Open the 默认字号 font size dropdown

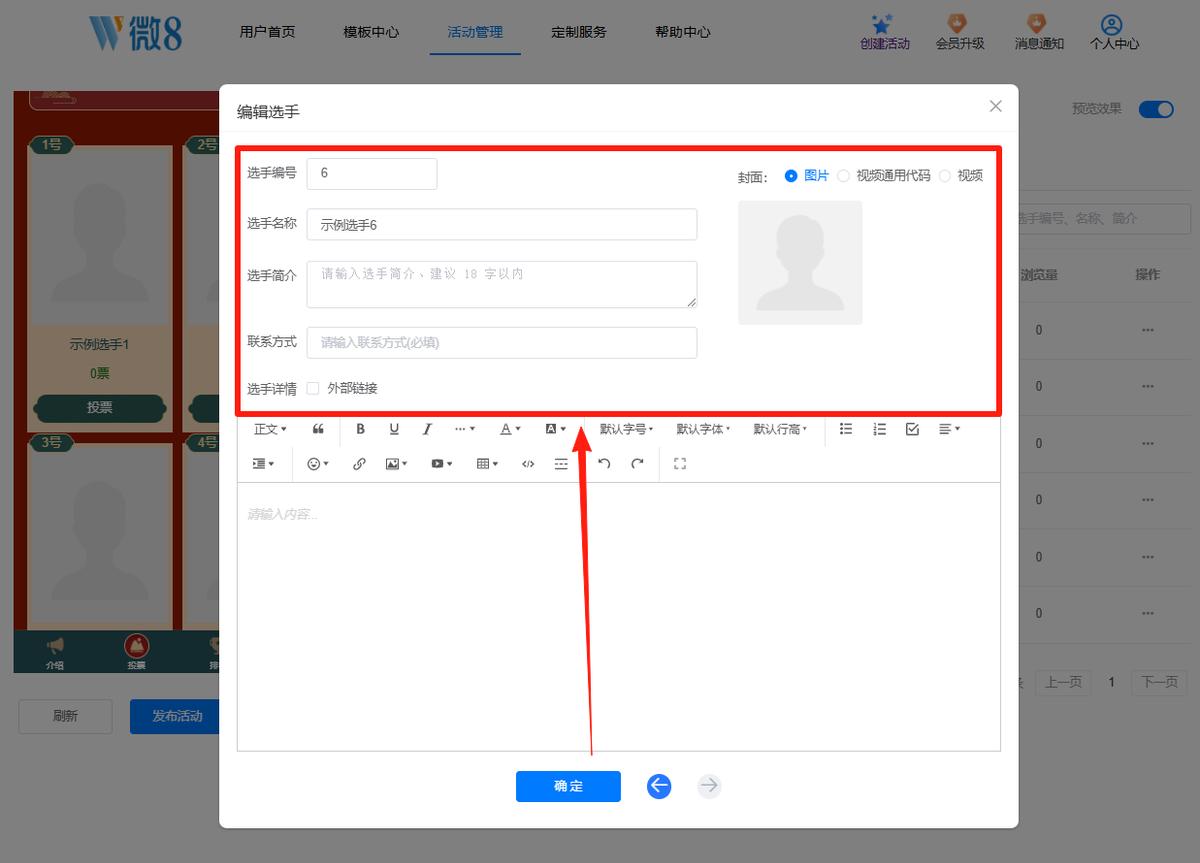click(x=626, y=429)
